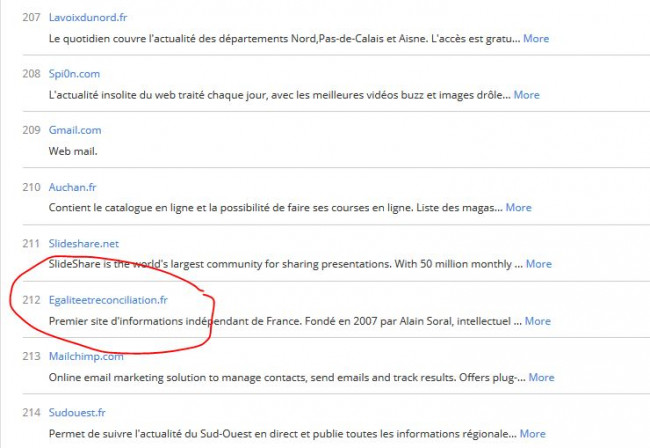Click More in the Spi0n.com description

coord(526,95)
